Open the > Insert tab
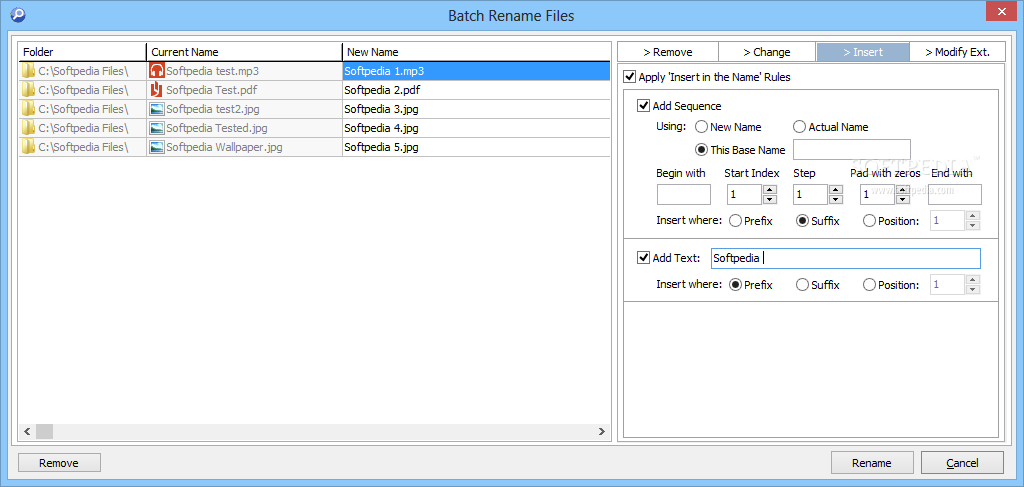This screenshot has width=1024, height=487. [863, 52]
